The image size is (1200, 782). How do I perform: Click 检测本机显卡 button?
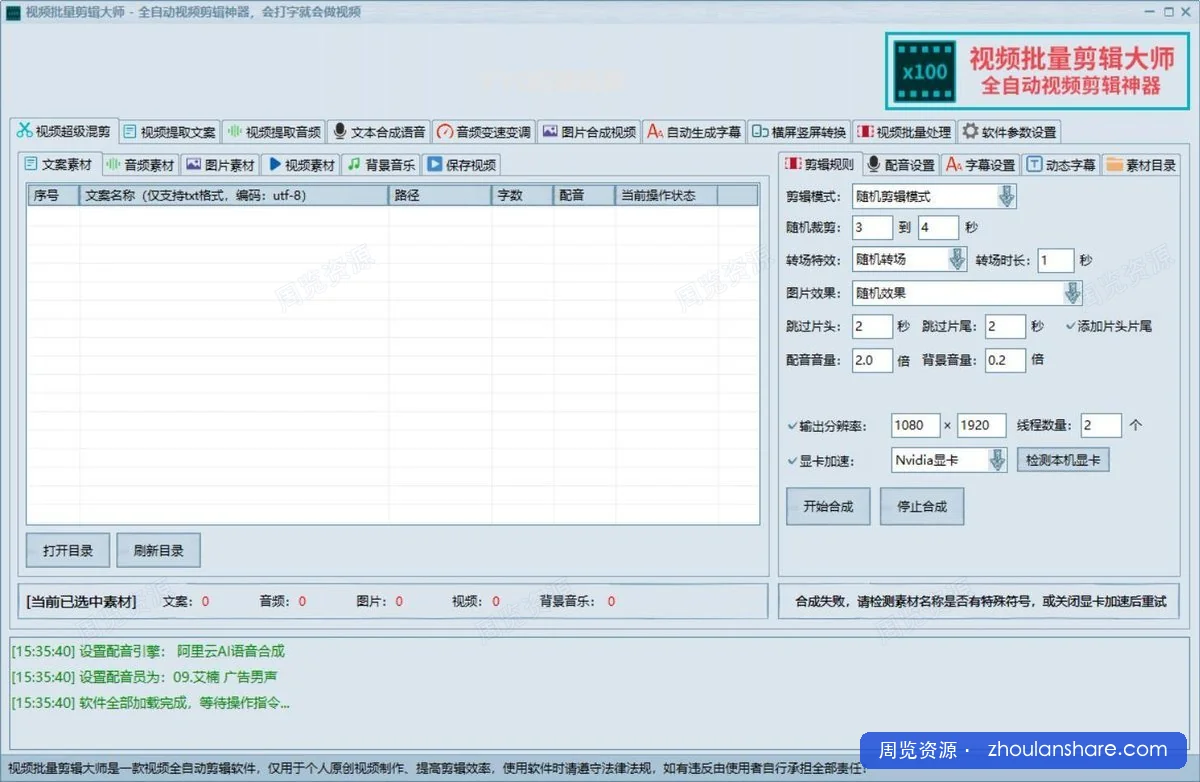1064,460
